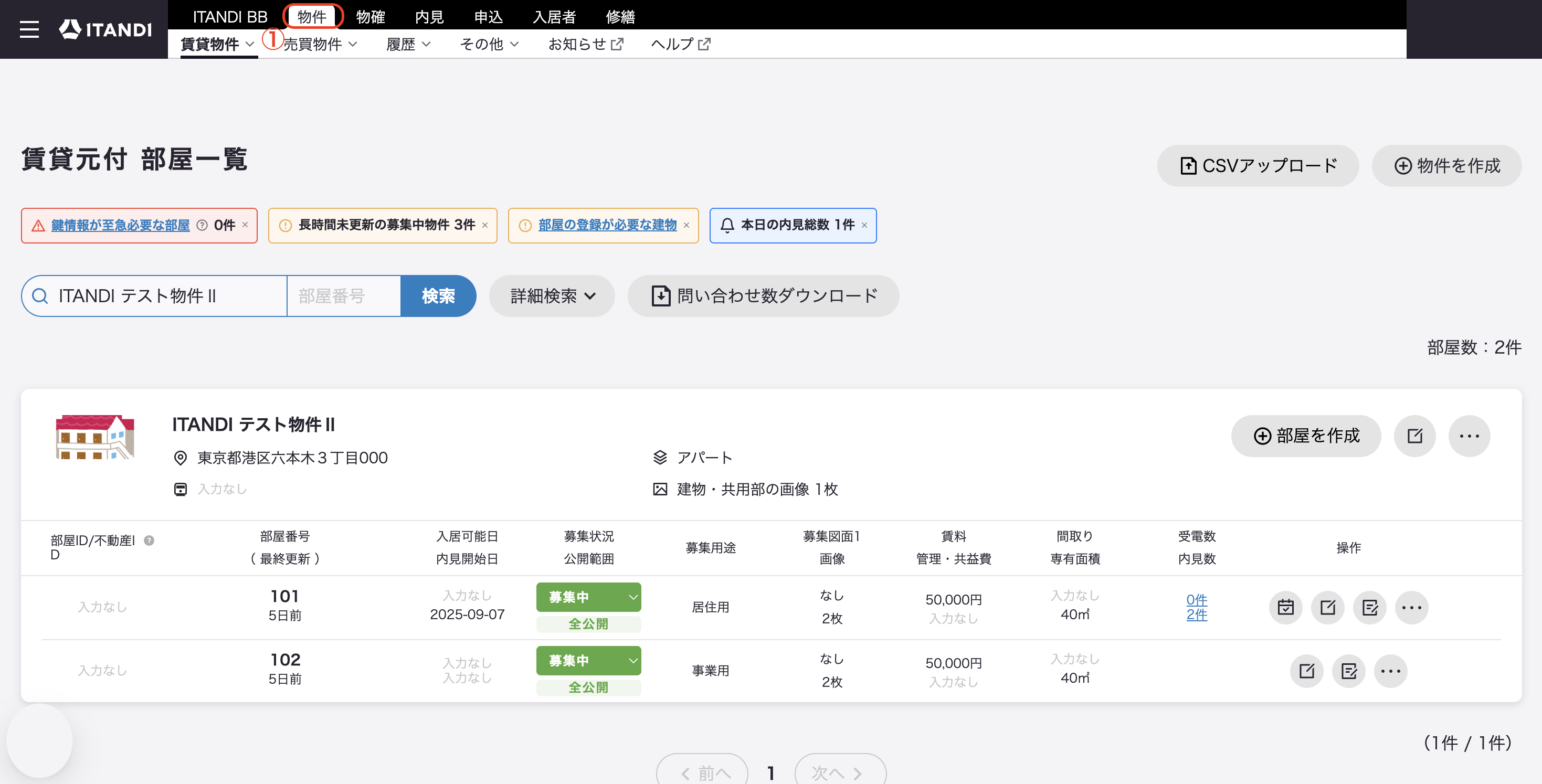
Task: Click help icon beside 鍵情報が至急必要な部屋
Action: [202, 225]
